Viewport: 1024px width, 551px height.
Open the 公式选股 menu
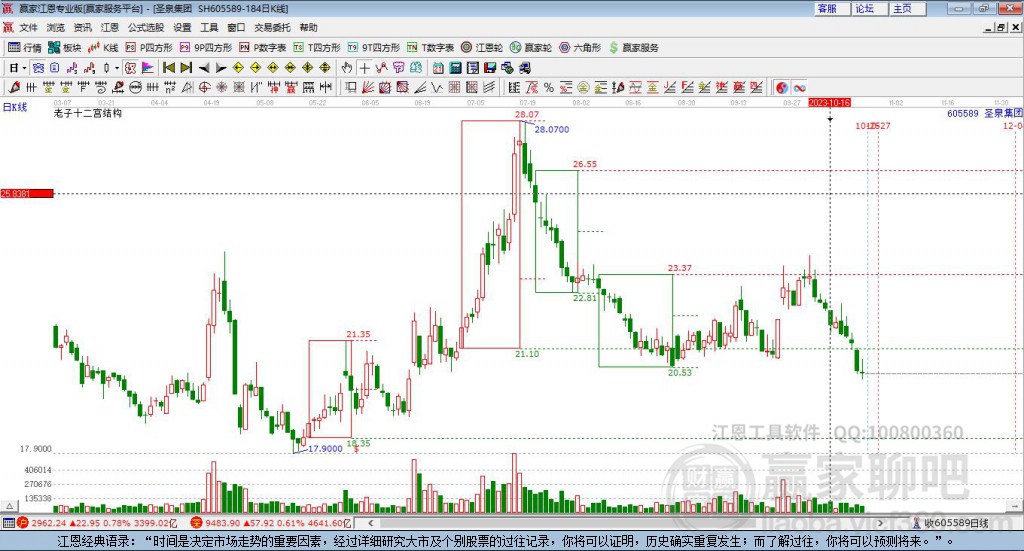click(x=146, y=27)
